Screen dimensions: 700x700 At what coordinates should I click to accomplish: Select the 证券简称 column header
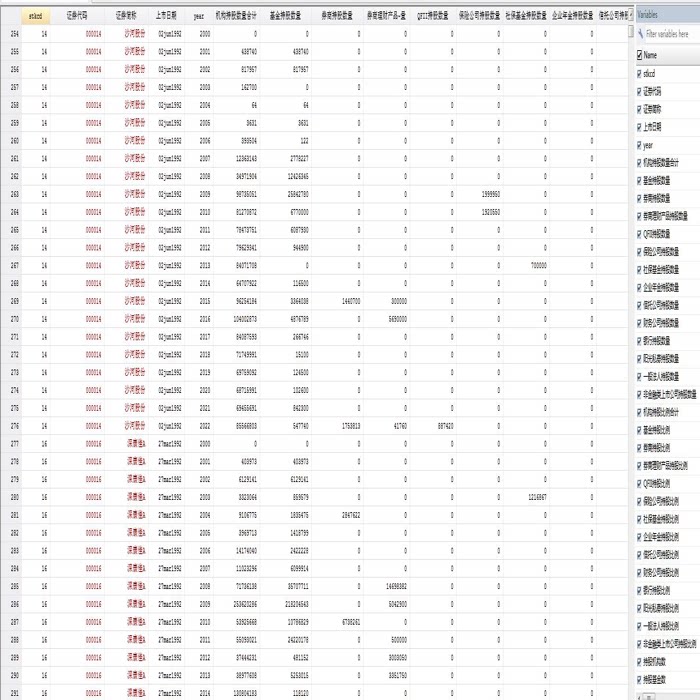point(126,16)
